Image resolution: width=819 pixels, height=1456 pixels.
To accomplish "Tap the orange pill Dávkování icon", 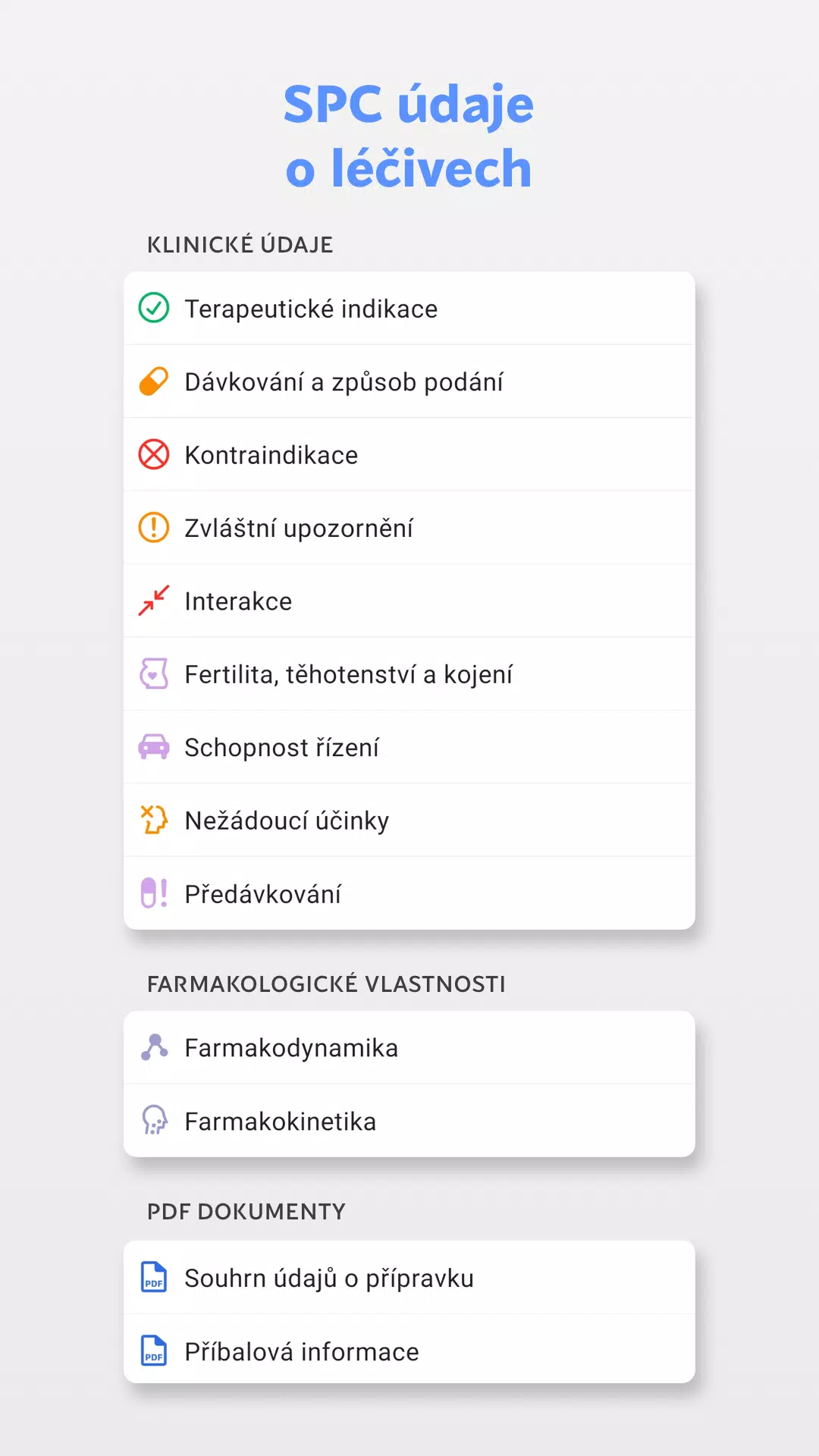I will point(154,381).
